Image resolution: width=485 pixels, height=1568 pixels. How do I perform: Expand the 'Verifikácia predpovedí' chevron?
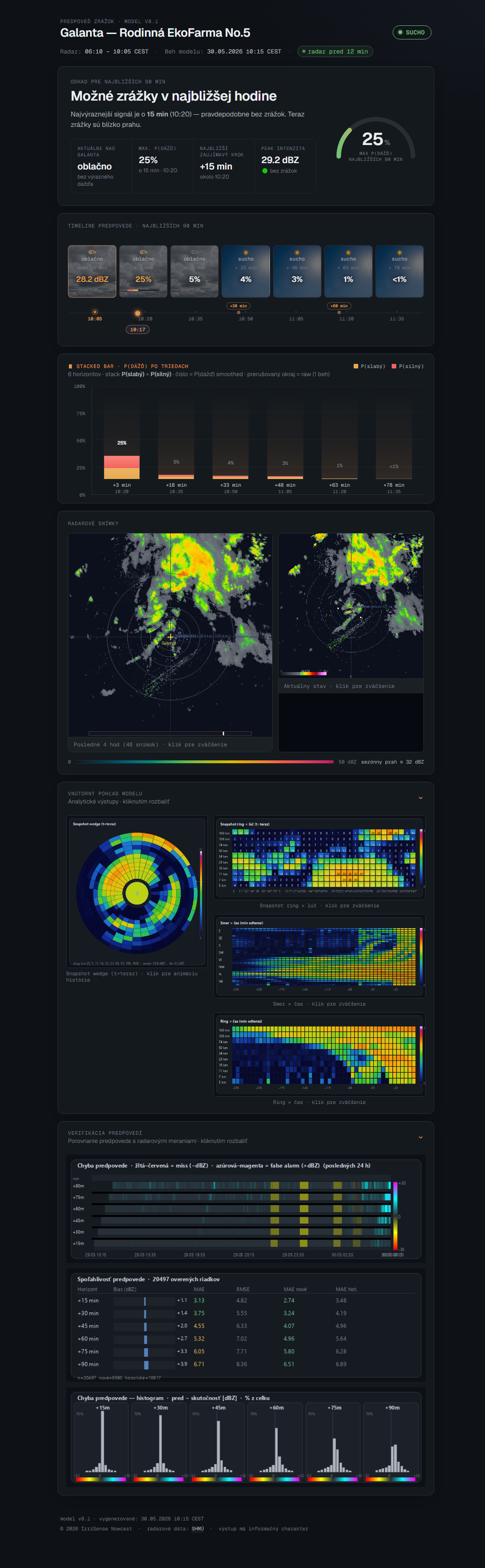421,1137
